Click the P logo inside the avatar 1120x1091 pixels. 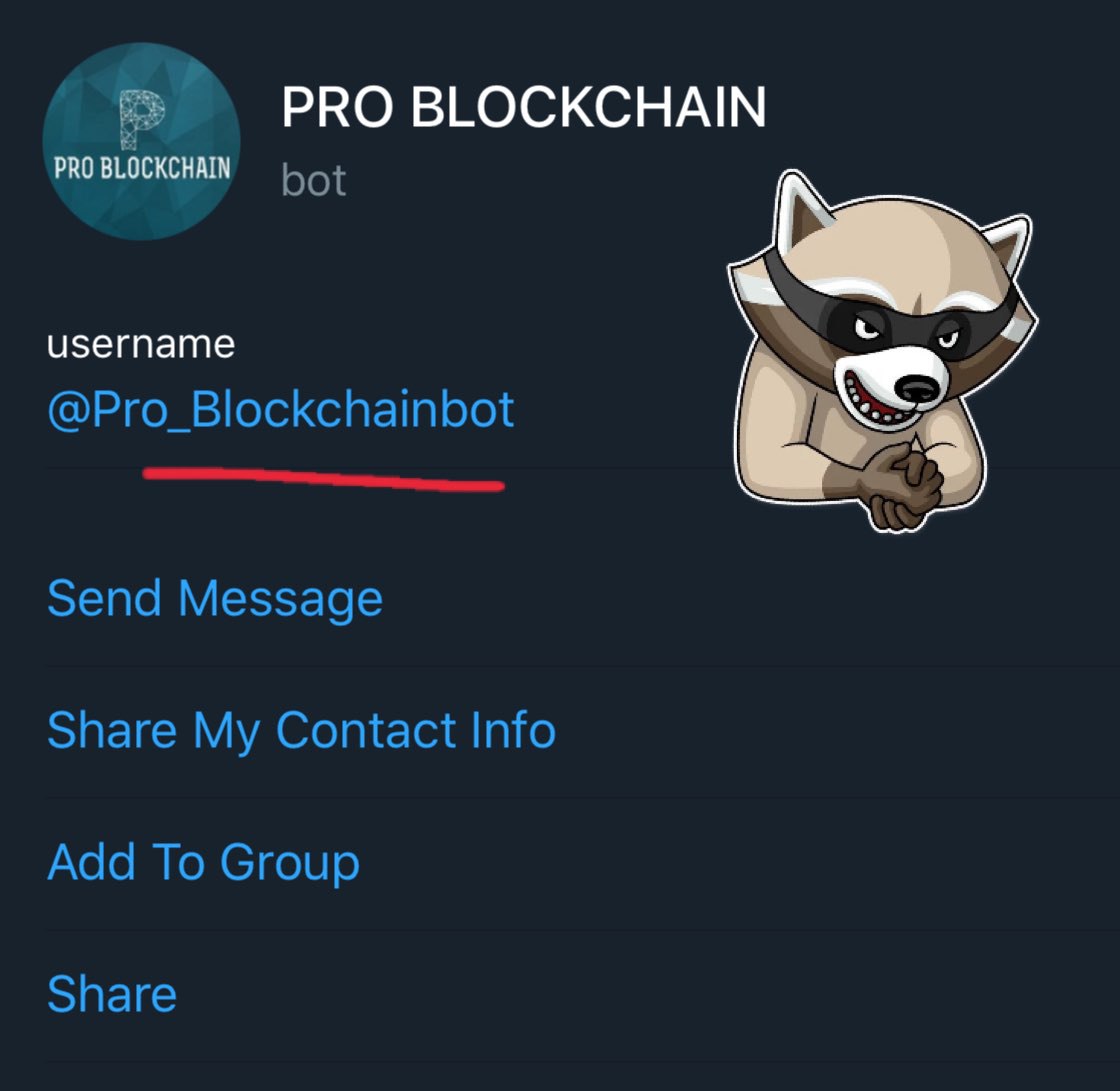tap(142, 119)
